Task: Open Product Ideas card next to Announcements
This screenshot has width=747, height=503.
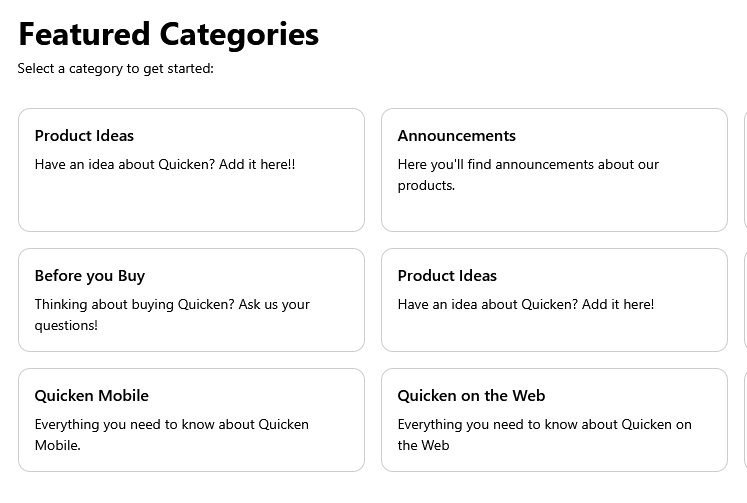Action: pyautogui.click(x=191, y=170)
